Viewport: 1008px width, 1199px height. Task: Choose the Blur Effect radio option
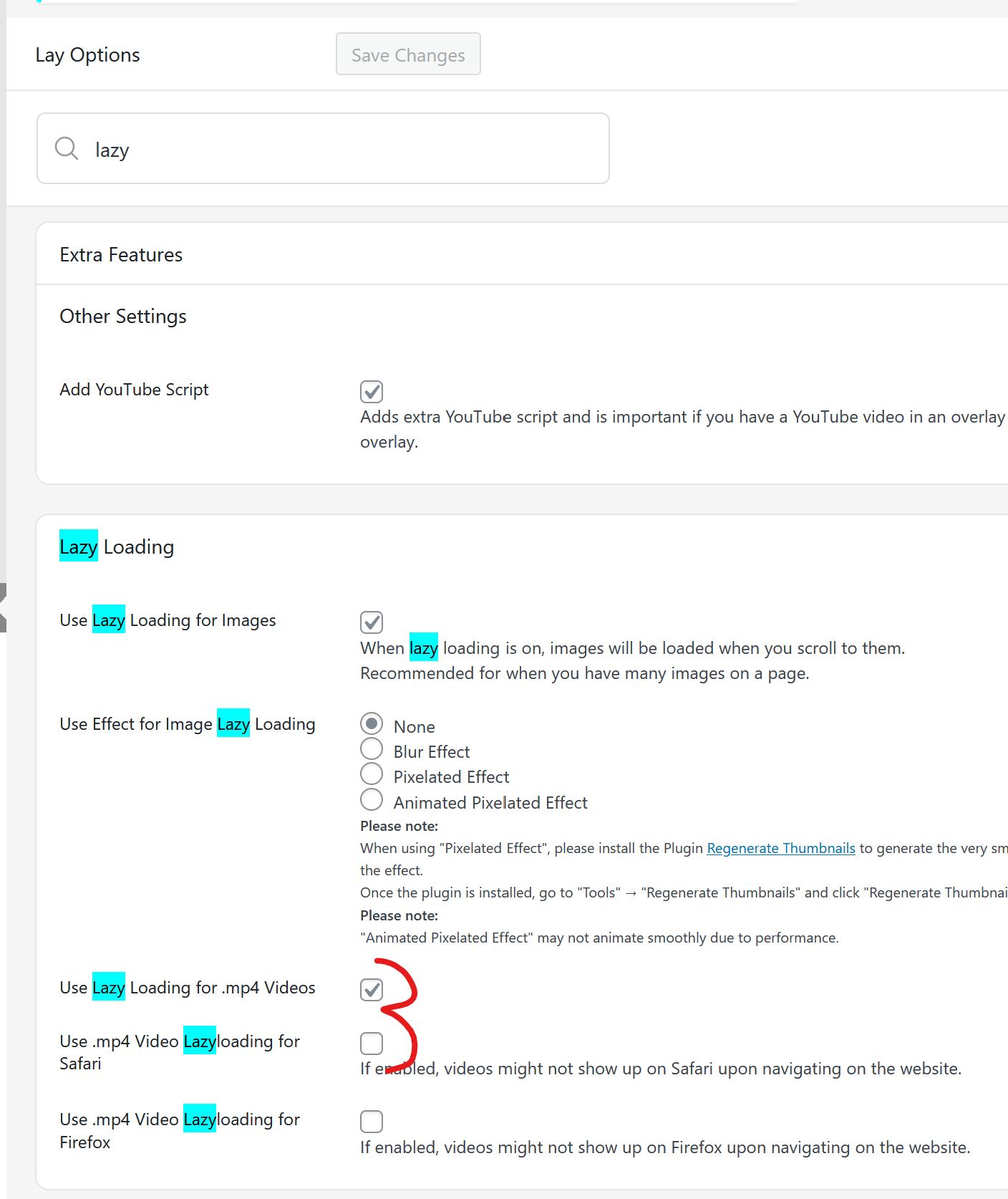pos(372,749)
